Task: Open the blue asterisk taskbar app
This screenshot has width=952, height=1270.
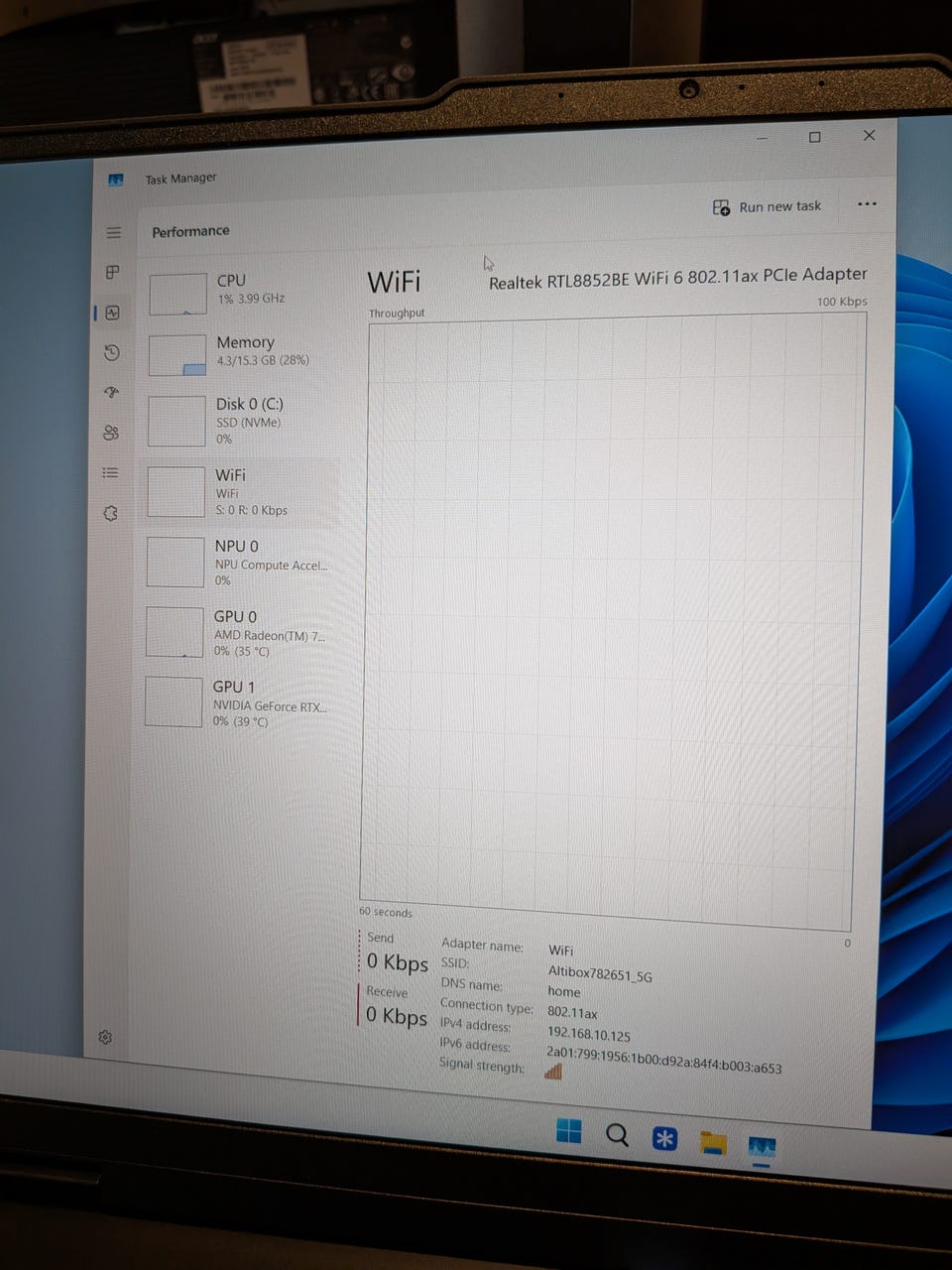Action: click(664, 1138)
